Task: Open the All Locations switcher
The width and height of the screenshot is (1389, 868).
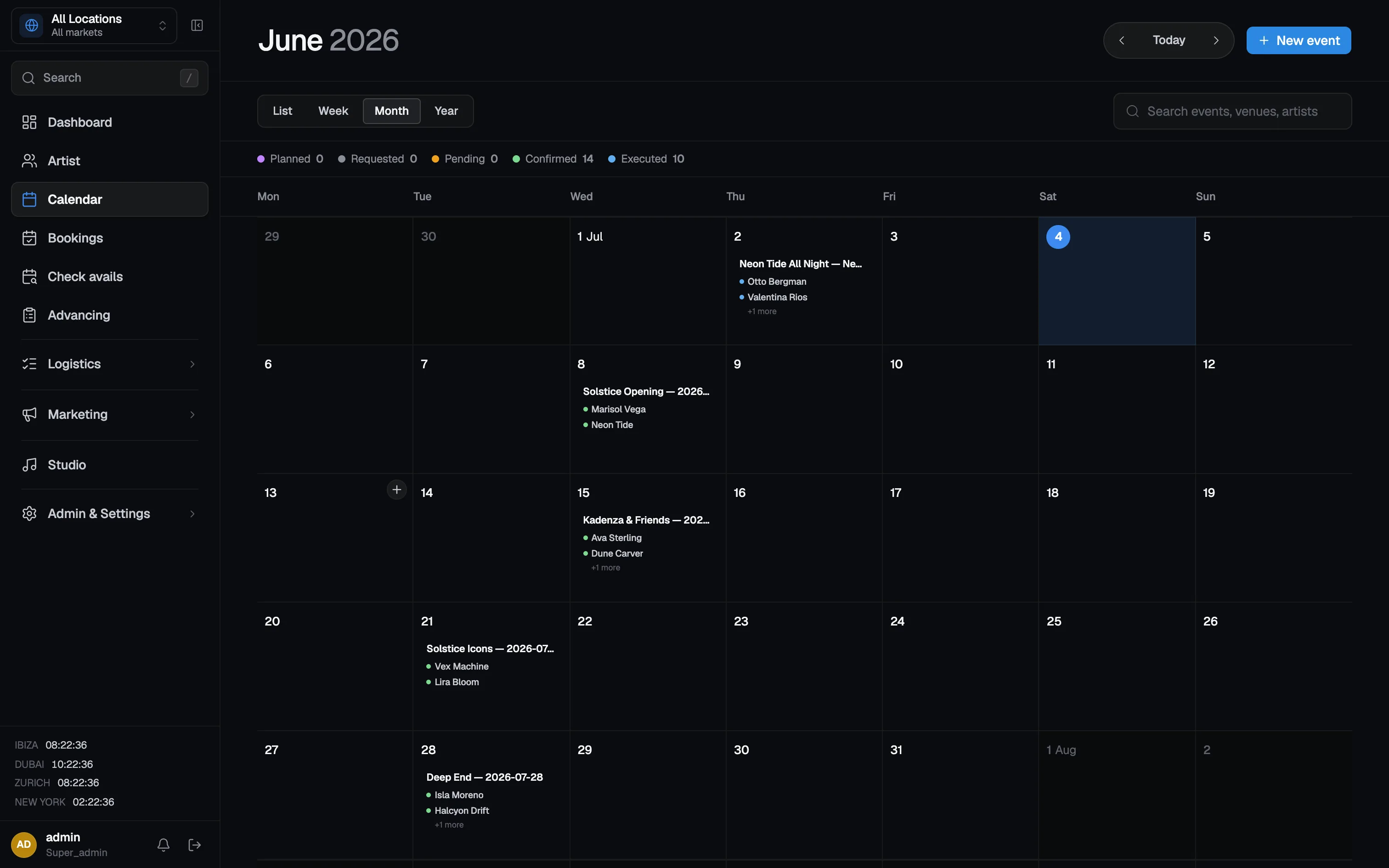Action: click(x=94, y=25)
